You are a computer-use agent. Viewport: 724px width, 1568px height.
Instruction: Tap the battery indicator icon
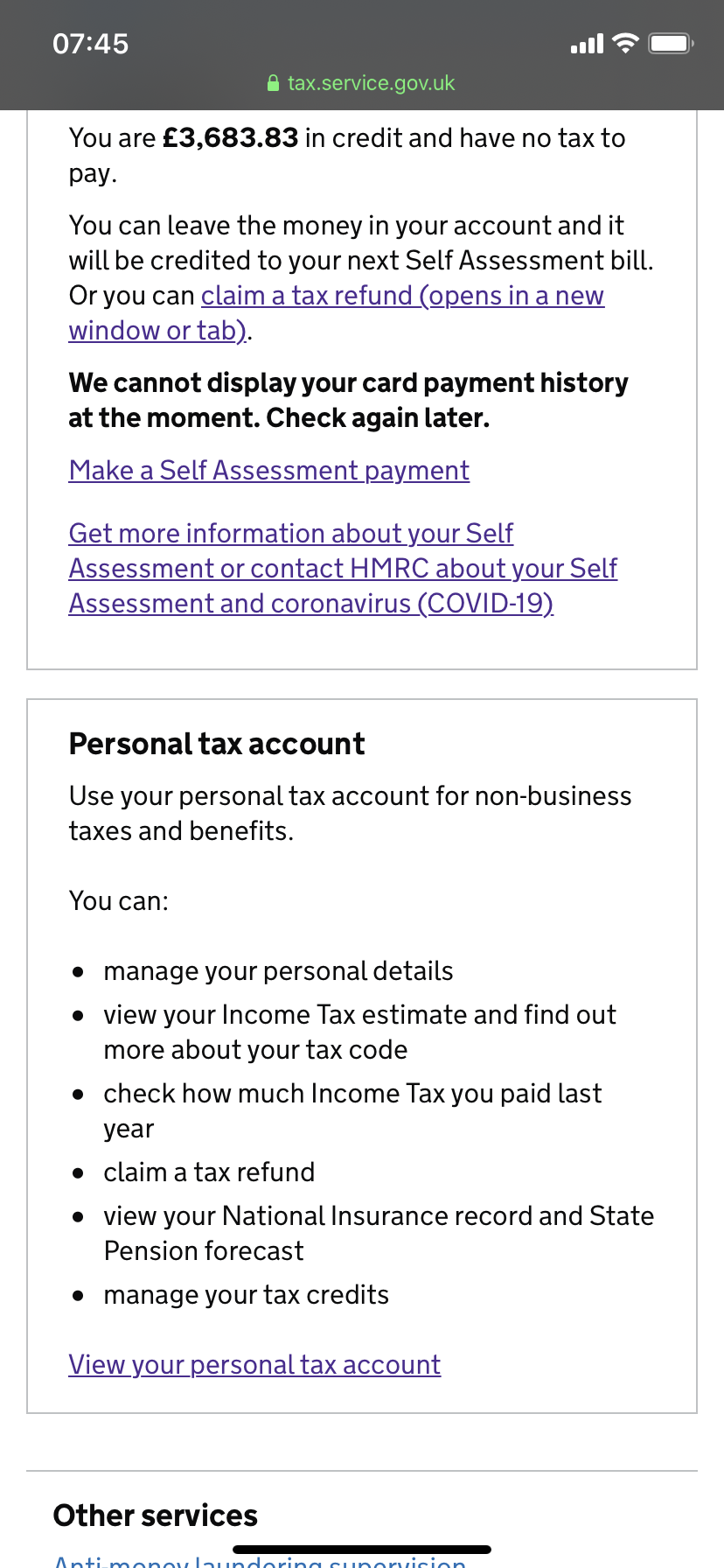[x=671, y=43]
